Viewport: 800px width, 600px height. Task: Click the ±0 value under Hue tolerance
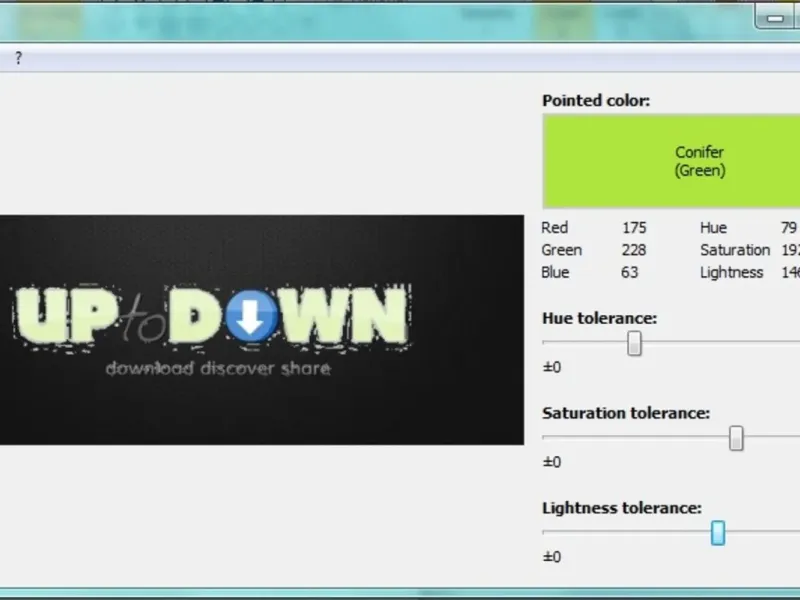[x=552, y=367]
